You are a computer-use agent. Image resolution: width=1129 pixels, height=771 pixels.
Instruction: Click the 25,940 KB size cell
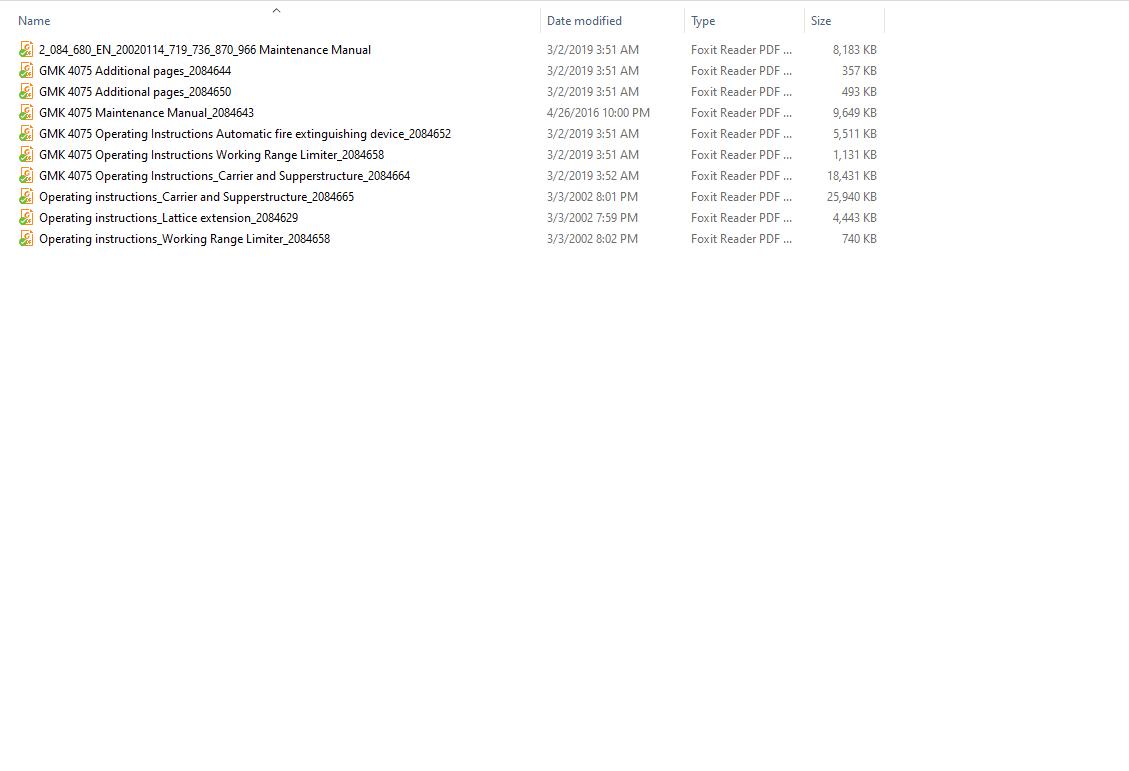coord(852,197)
